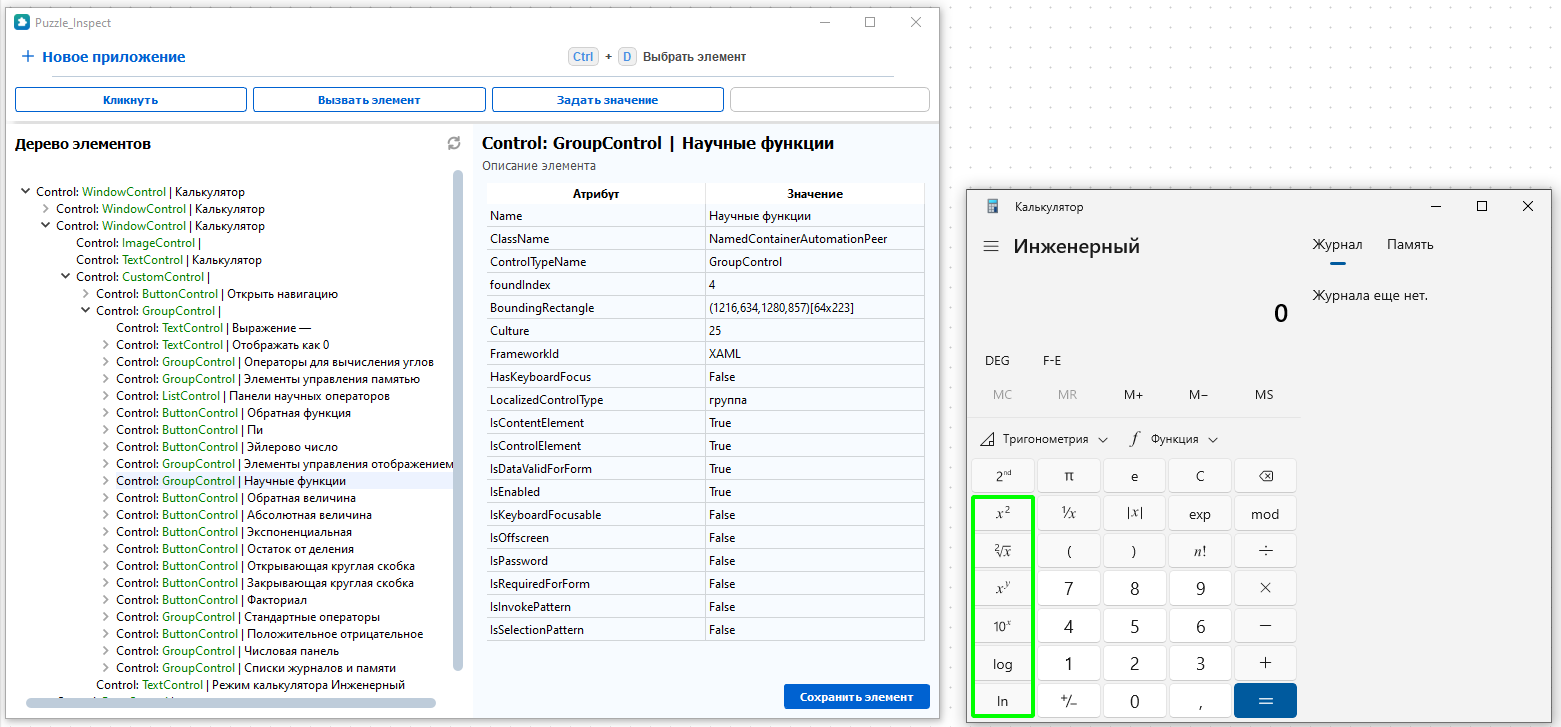Click the NamedContainerAutomationPeer value cell
This screenshot has height=727, width=1561.
[815, 239]
